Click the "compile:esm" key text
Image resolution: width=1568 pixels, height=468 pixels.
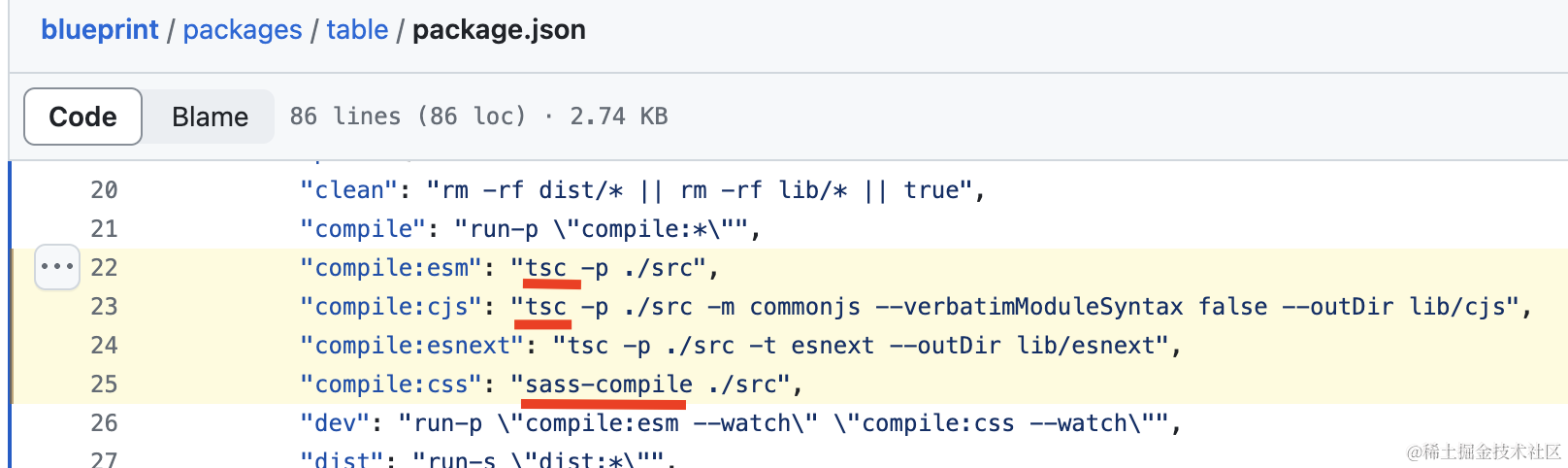(391, 268)
